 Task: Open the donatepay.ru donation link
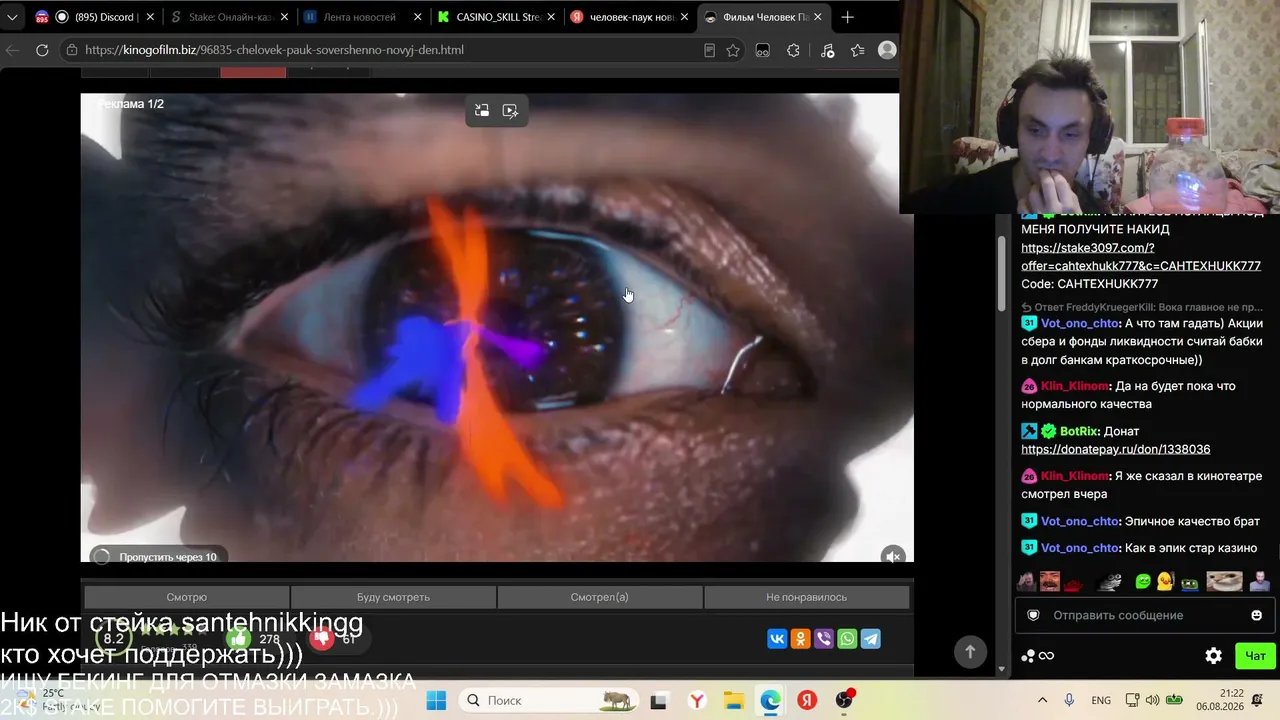[1116, 450]
